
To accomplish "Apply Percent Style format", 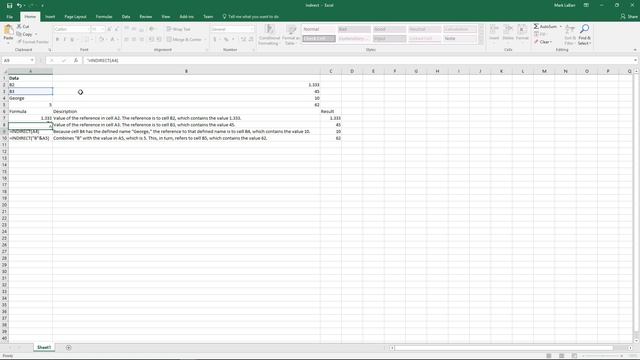I will tap(226, 40).
